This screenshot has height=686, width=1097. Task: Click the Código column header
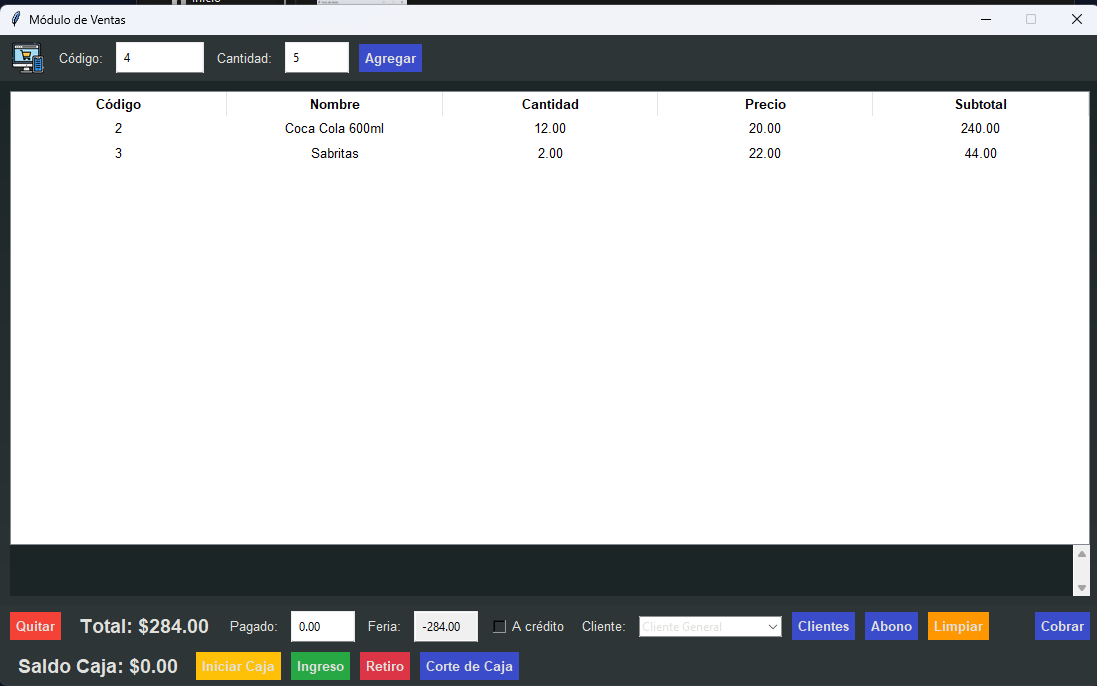point(118,104)
